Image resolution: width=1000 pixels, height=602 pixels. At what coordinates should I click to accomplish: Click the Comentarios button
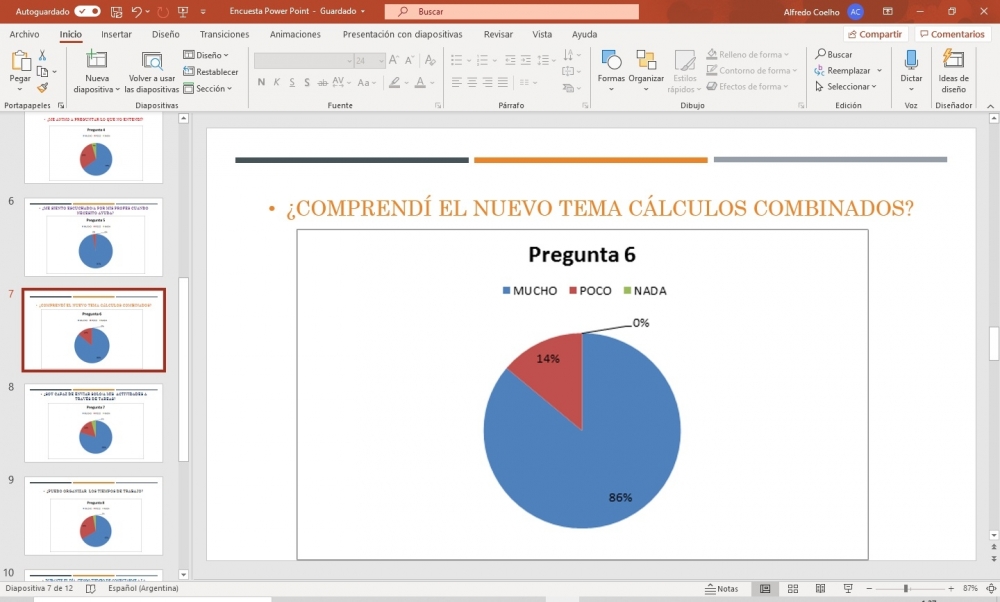(952, 34)
